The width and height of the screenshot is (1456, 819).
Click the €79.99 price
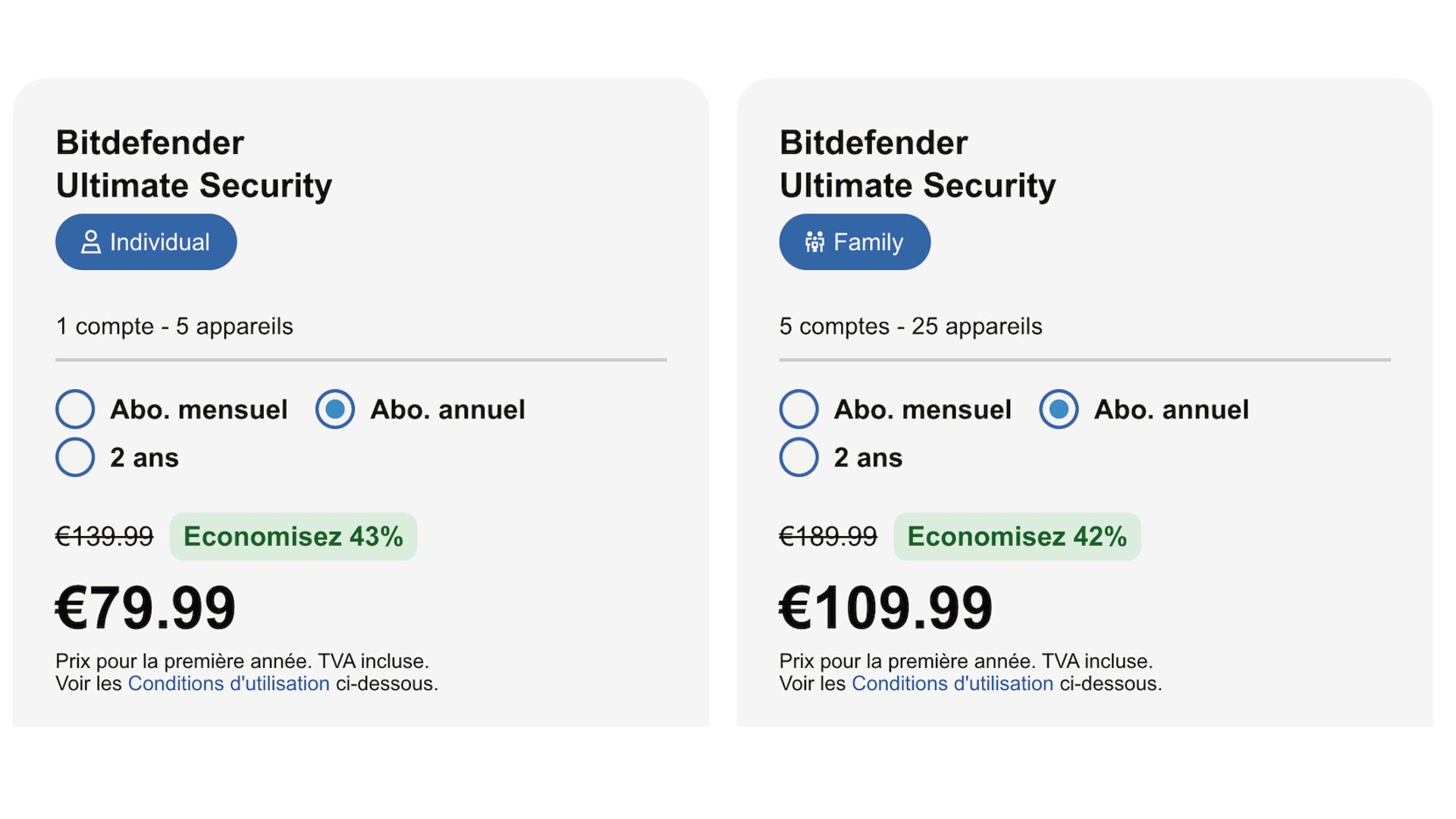[146, 607]
